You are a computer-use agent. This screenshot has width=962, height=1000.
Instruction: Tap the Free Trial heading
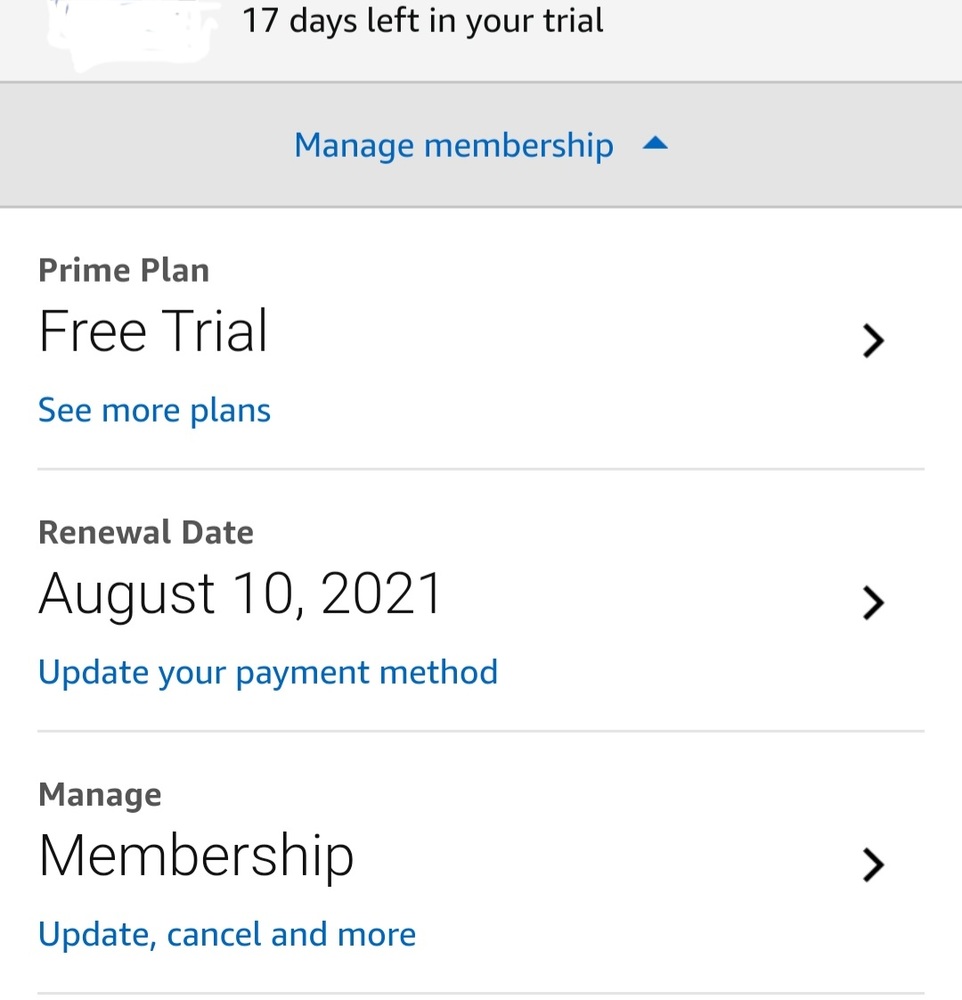(153, 332)
